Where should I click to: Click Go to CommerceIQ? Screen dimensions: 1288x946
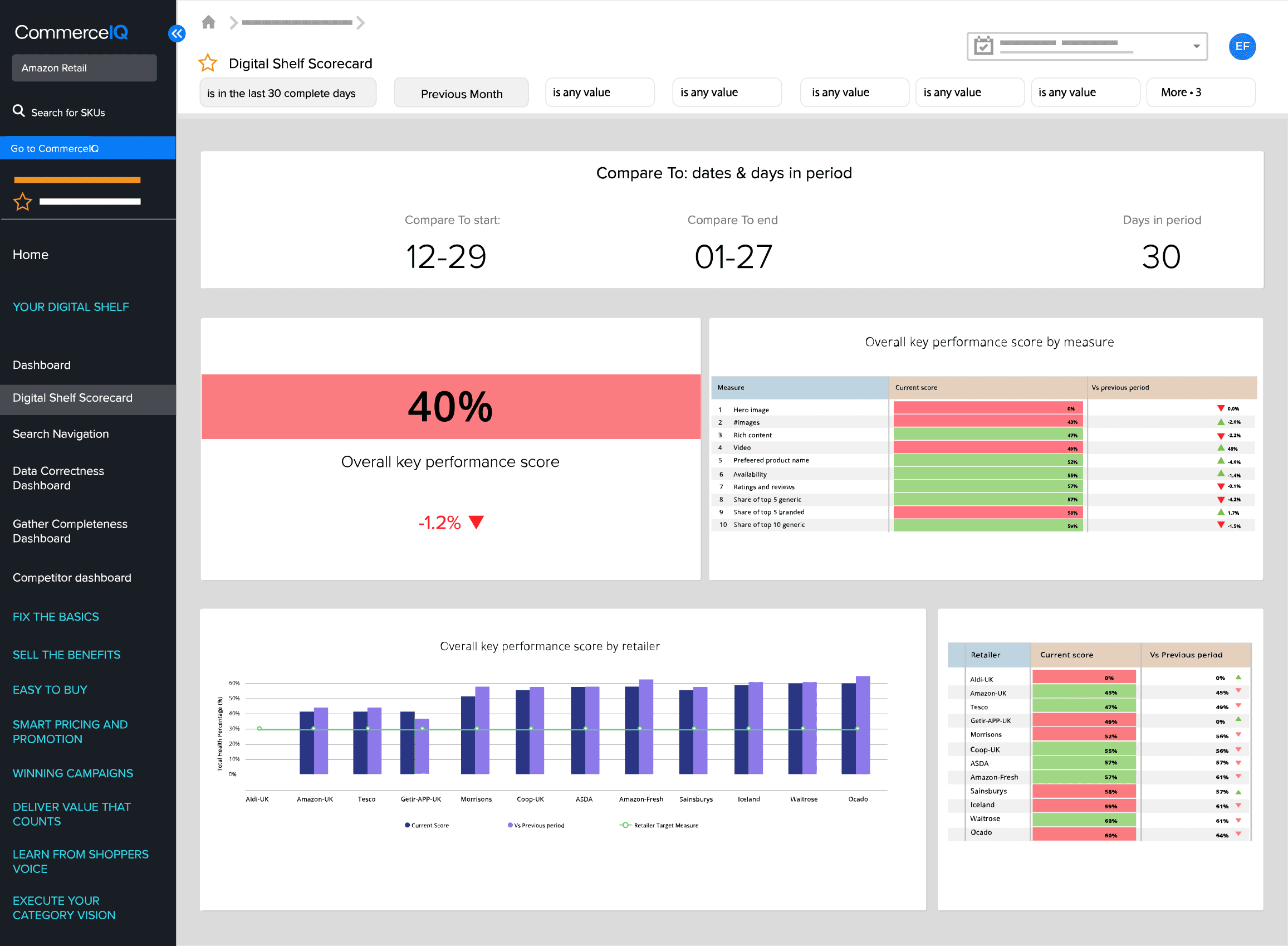coord(88,148)
